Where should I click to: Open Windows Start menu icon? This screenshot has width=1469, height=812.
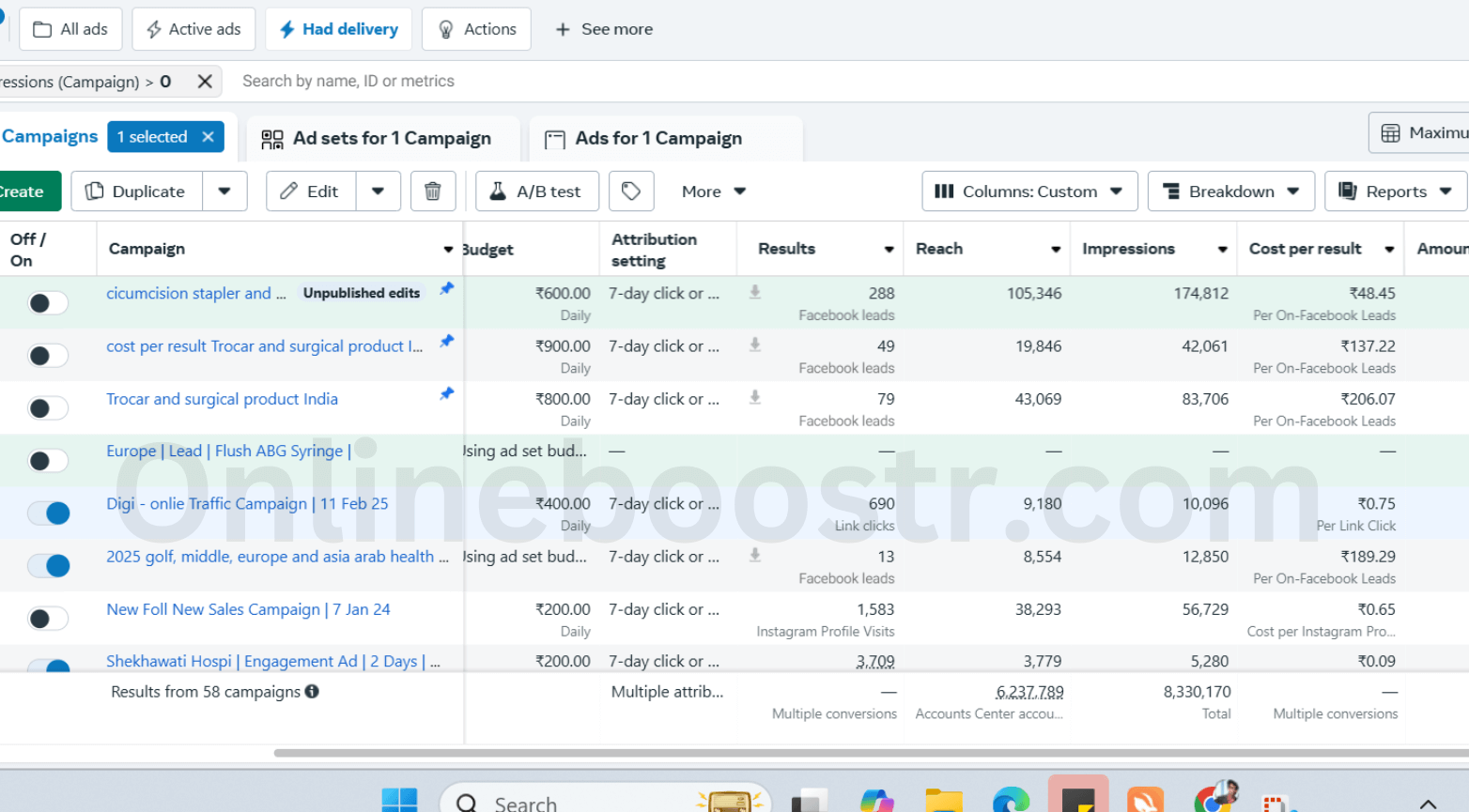click(x=399, y=801)
